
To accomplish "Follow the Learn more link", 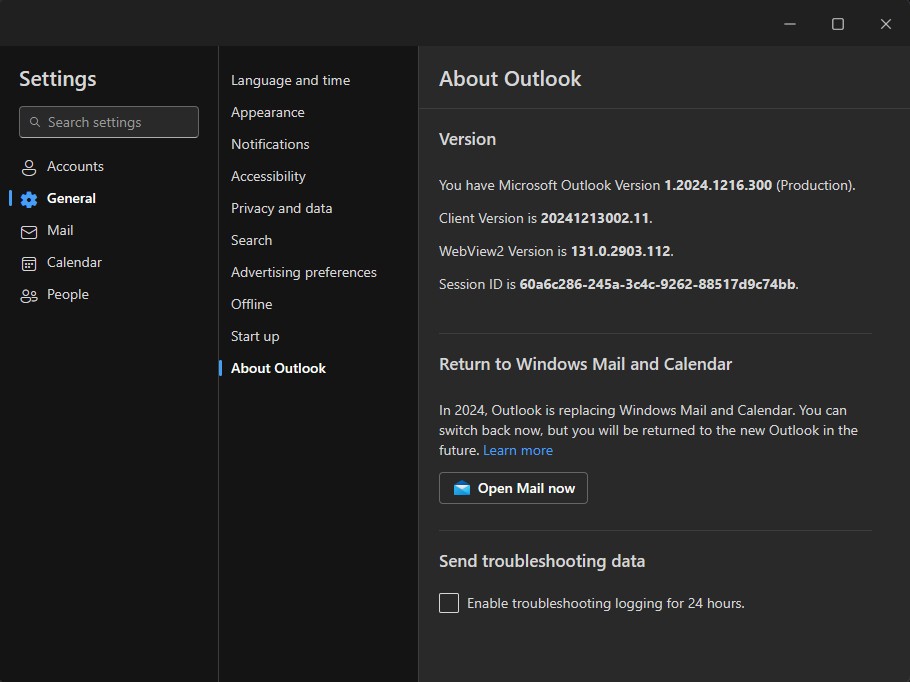I will 517,450.
